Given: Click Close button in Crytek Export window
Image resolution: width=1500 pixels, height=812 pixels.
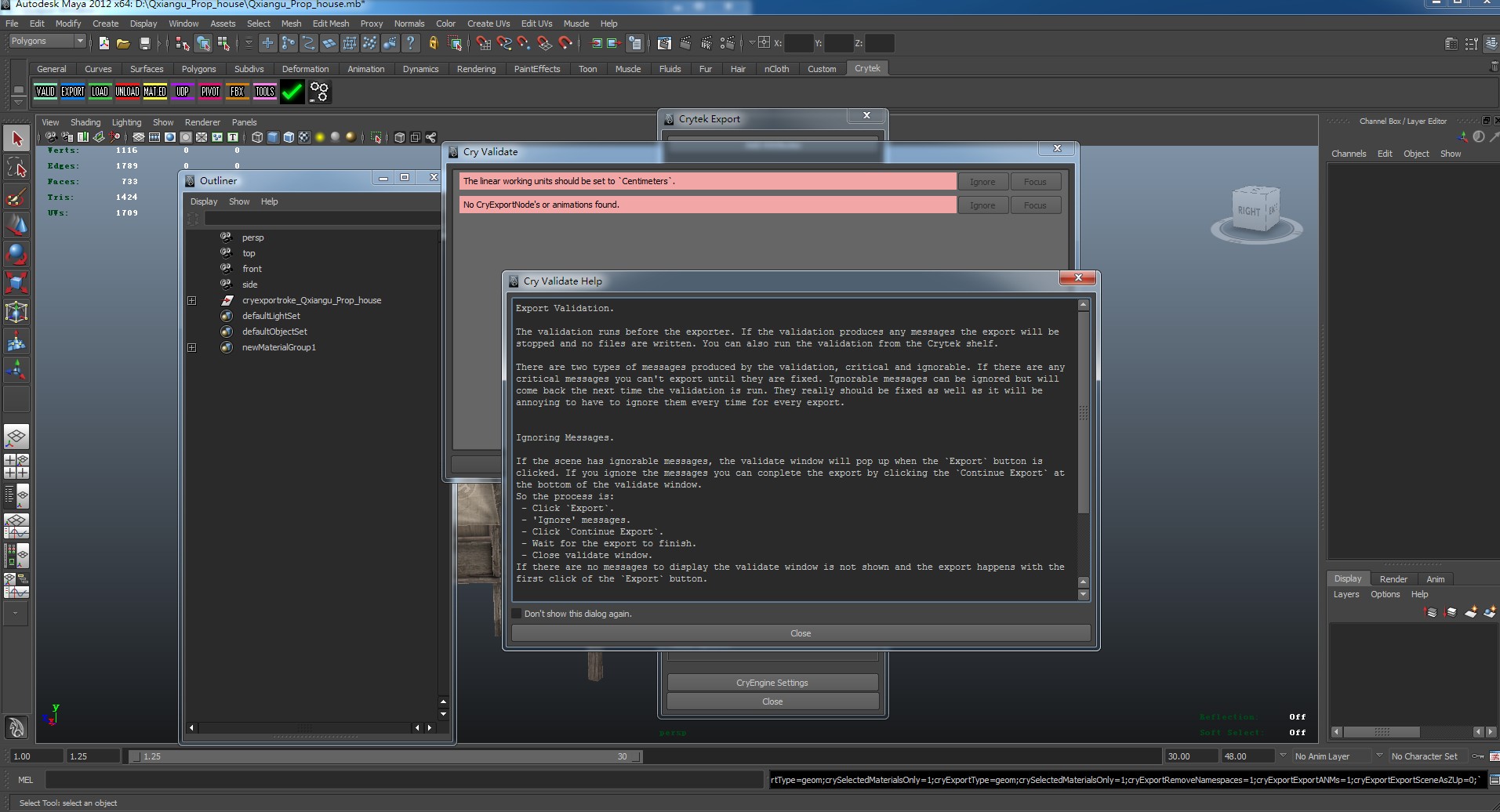Looking at the screenshot, I should (772, 701).
